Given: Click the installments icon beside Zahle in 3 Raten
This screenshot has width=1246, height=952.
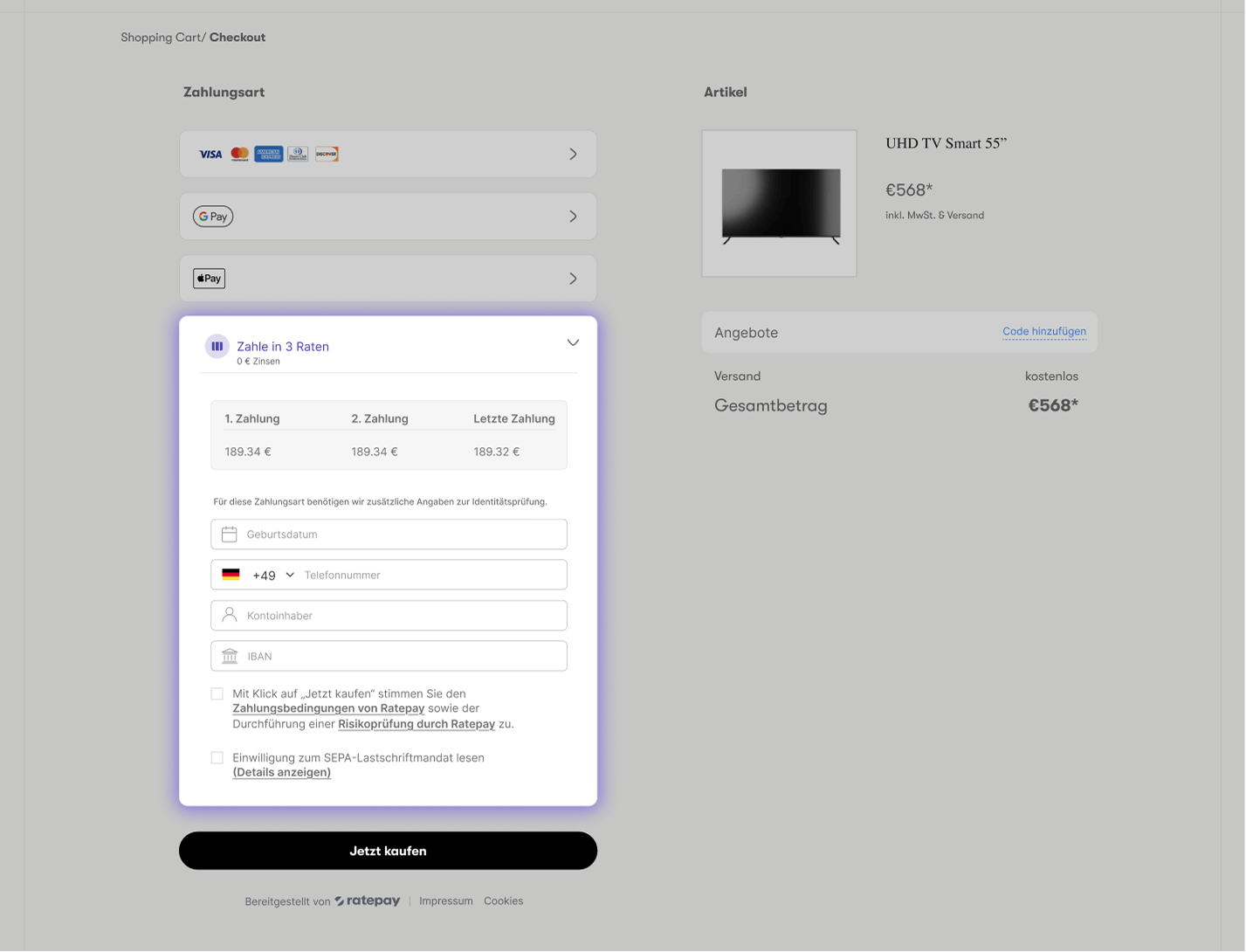Looking at the screenshot, I should (217, 347).
